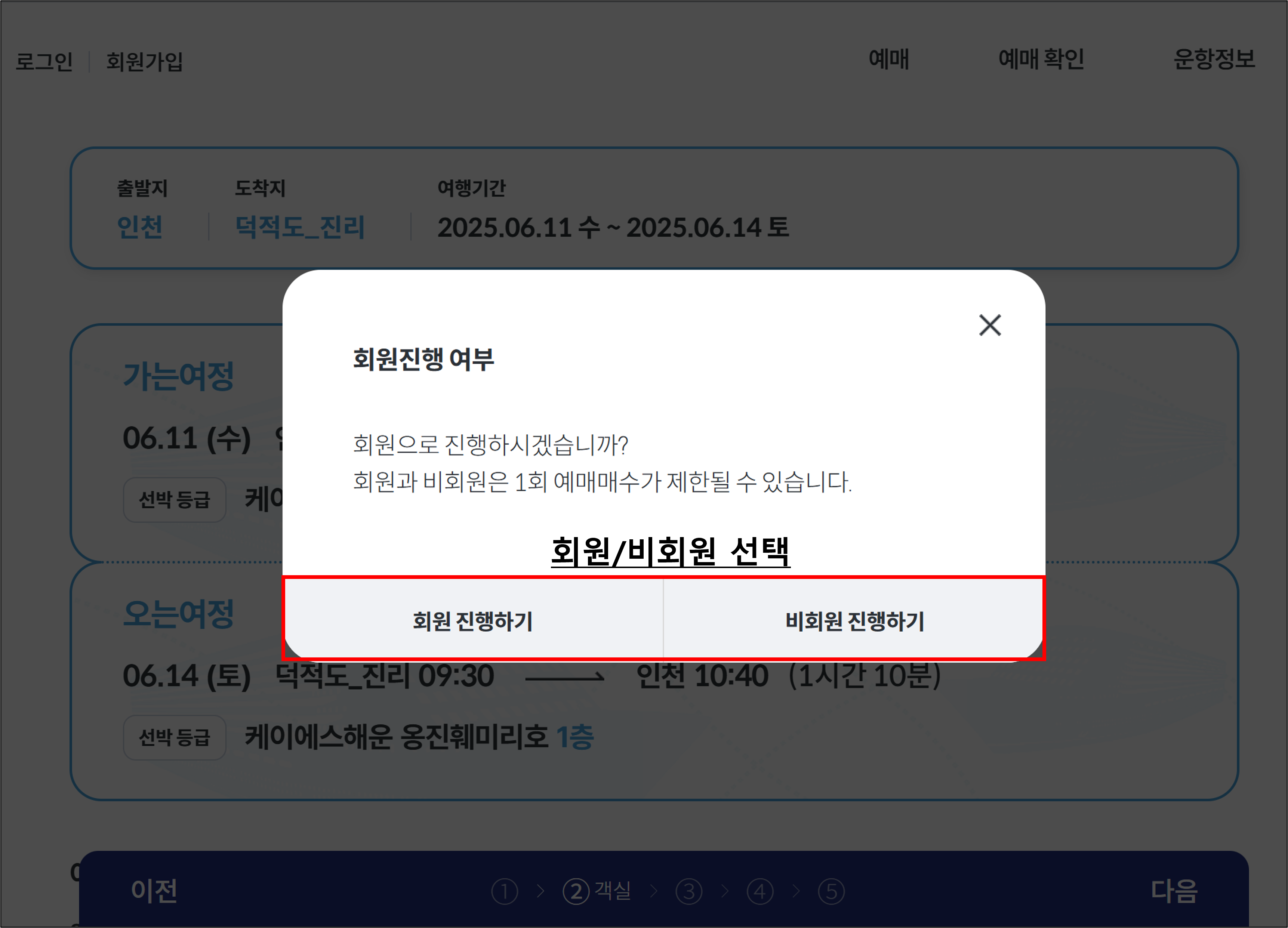Select step 5 circle in progress bar
This screenshot has width=1288, height=928.
pyautogui.click(x=831, y=892)
